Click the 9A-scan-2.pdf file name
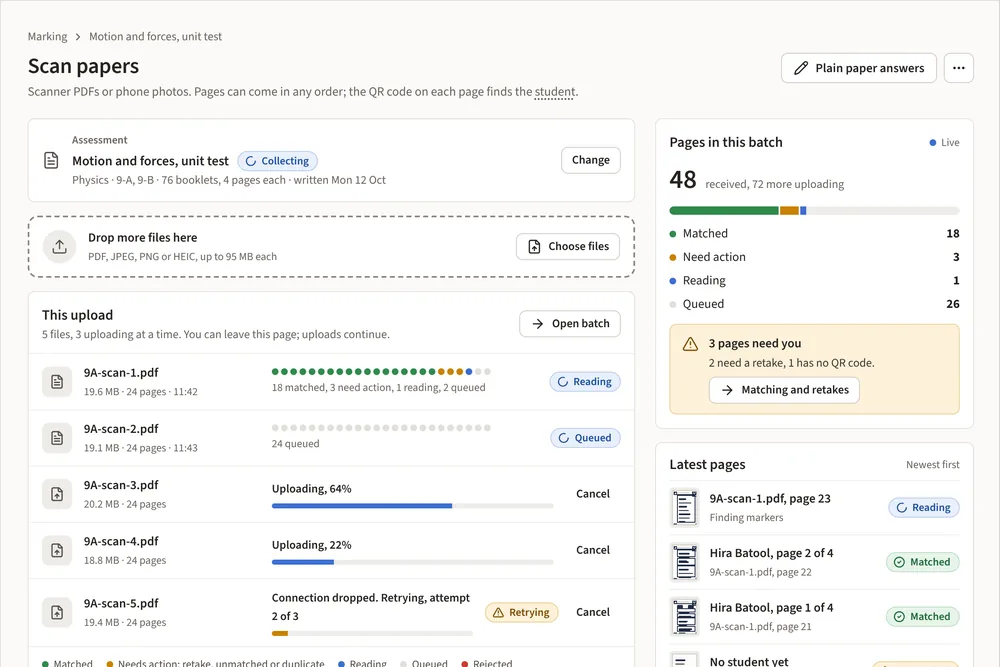Image resolution: width=1000 pixels, height=667 pixels. point(121,429)
